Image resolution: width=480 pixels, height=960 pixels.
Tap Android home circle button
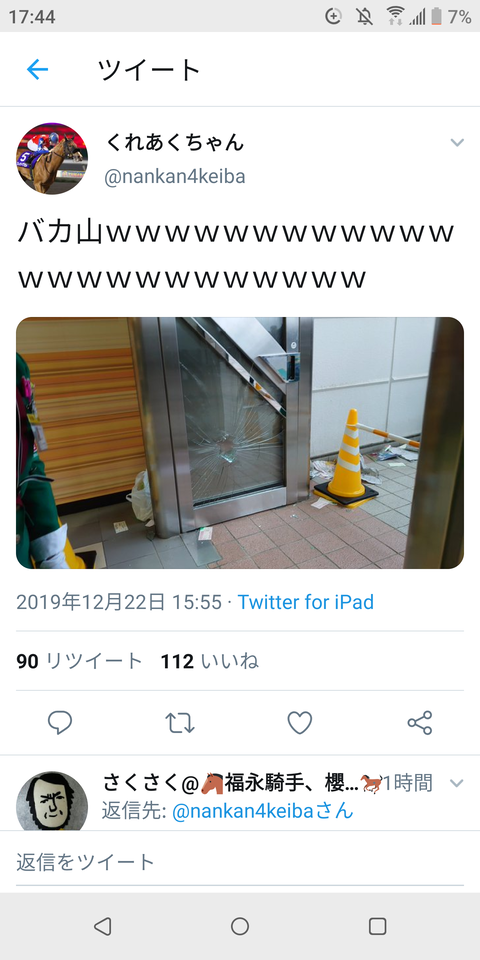pyautogui.click(x=240, y=926)
